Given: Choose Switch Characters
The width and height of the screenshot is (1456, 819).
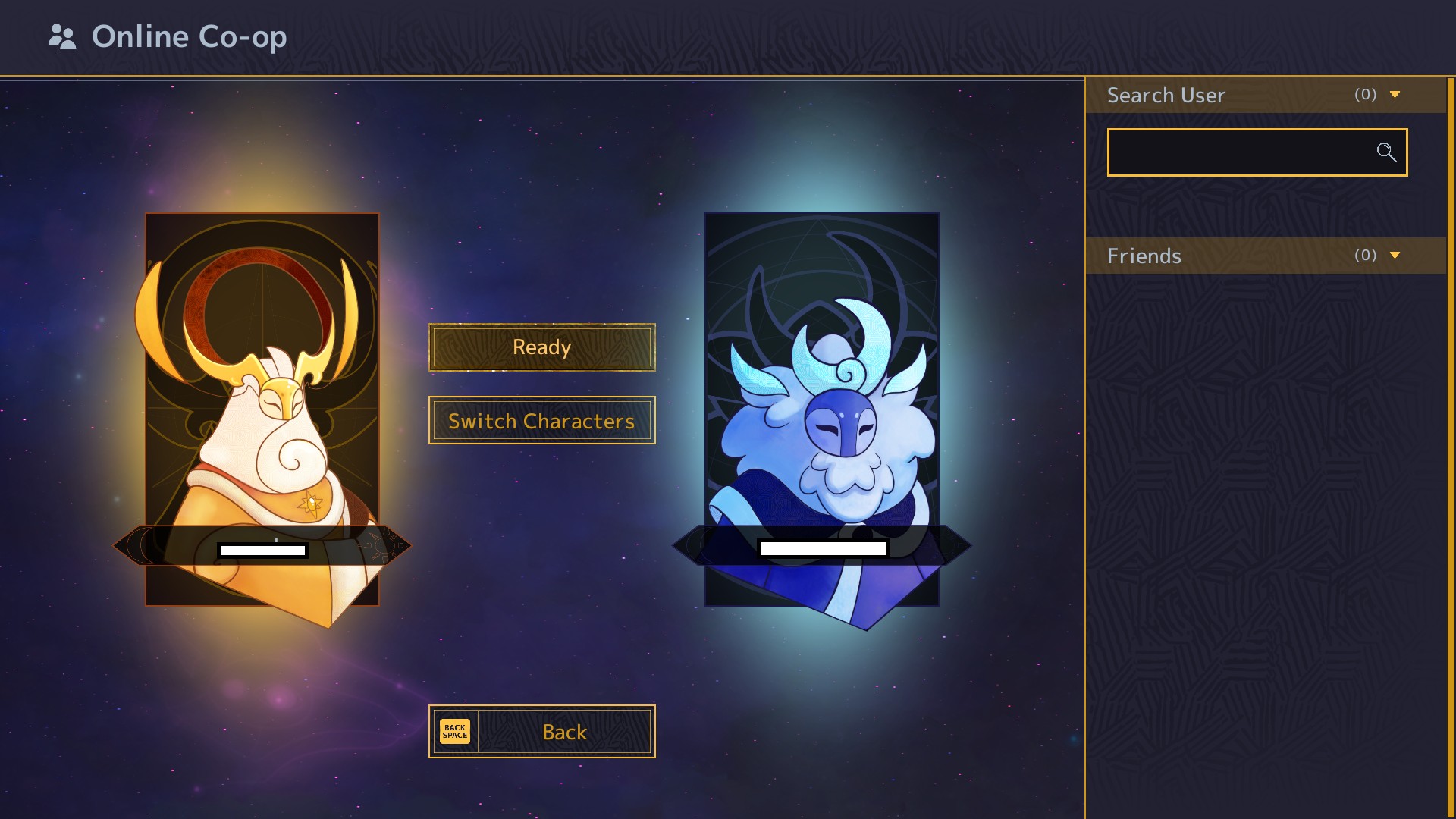Looking at the screenshot, I should [x=541, y=420].
